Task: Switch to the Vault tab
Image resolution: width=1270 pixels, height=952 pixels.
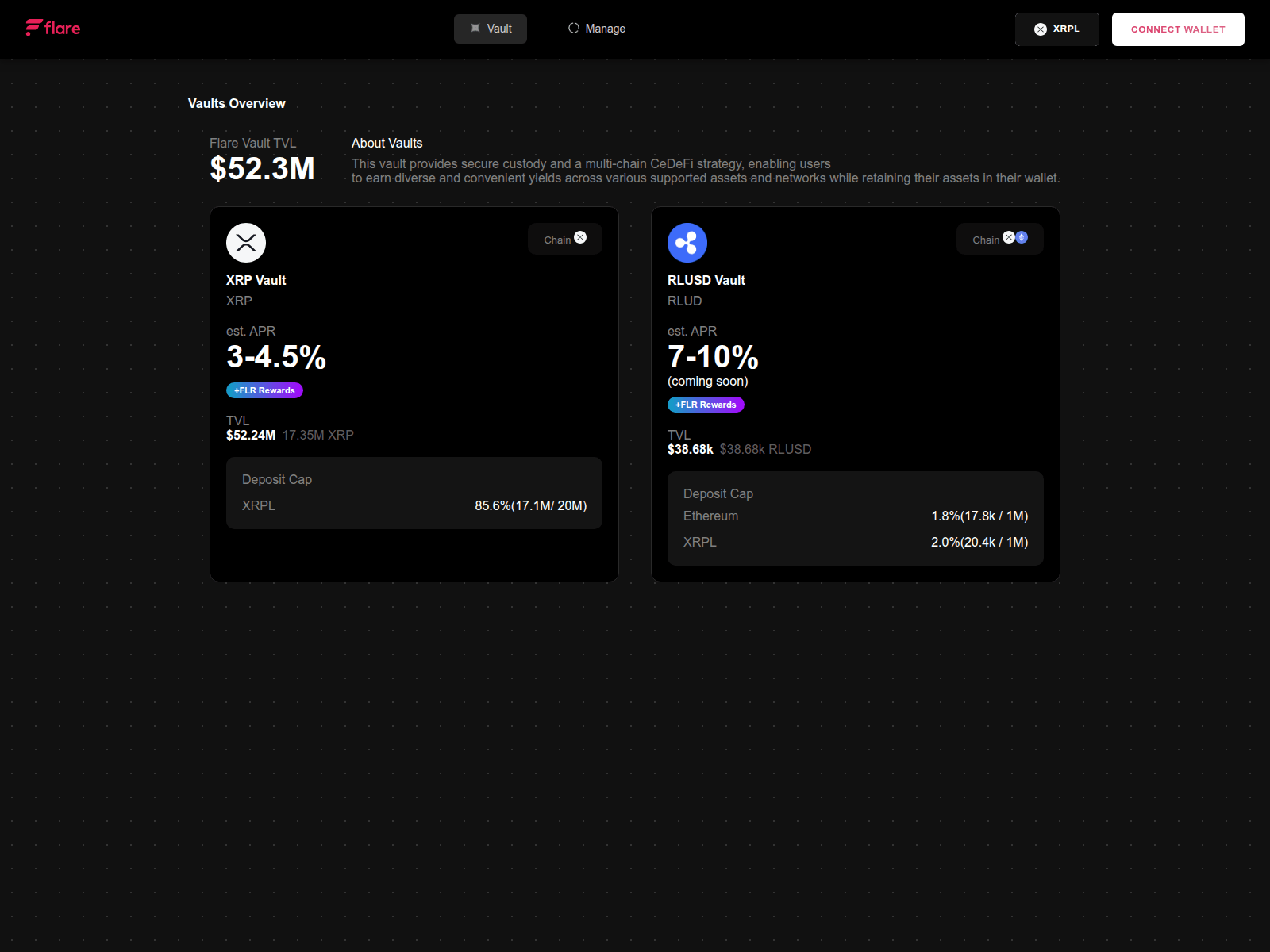Action: [x=490, y=29]
